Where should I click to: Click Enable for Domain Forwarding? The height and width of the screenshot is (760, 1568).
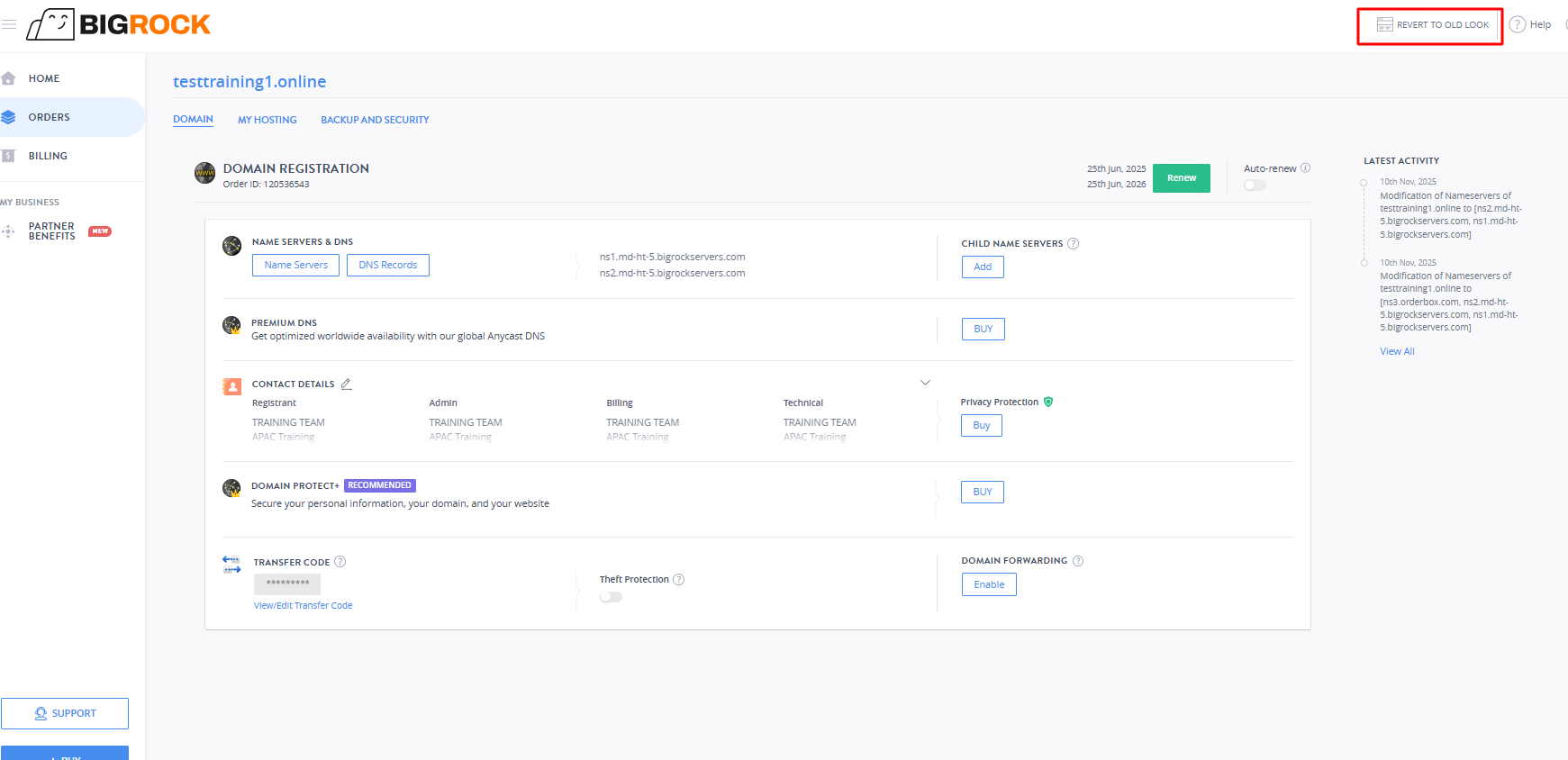click(989, 584)
